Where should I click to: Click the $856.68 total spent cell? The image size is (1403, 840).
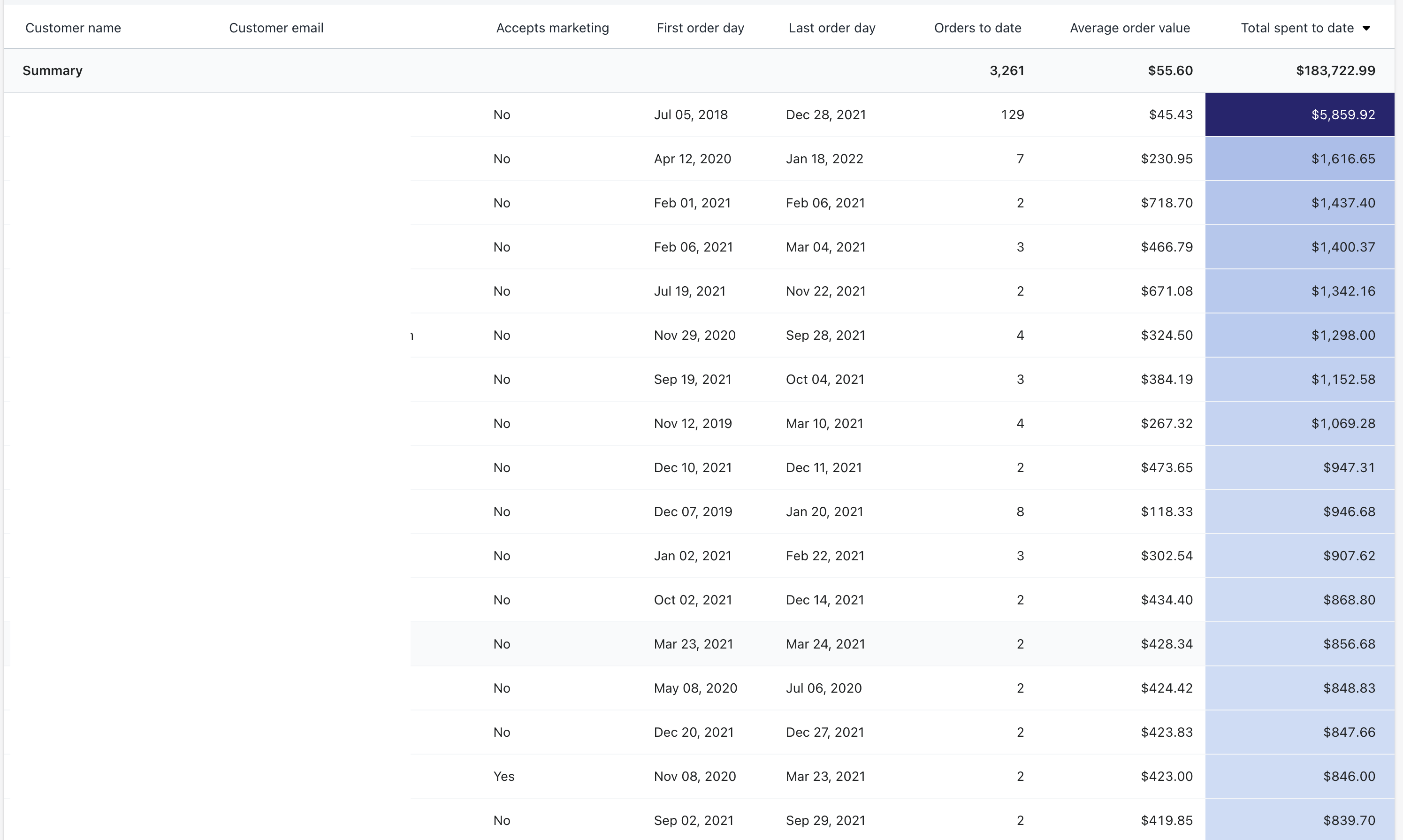coord(1299,645)
